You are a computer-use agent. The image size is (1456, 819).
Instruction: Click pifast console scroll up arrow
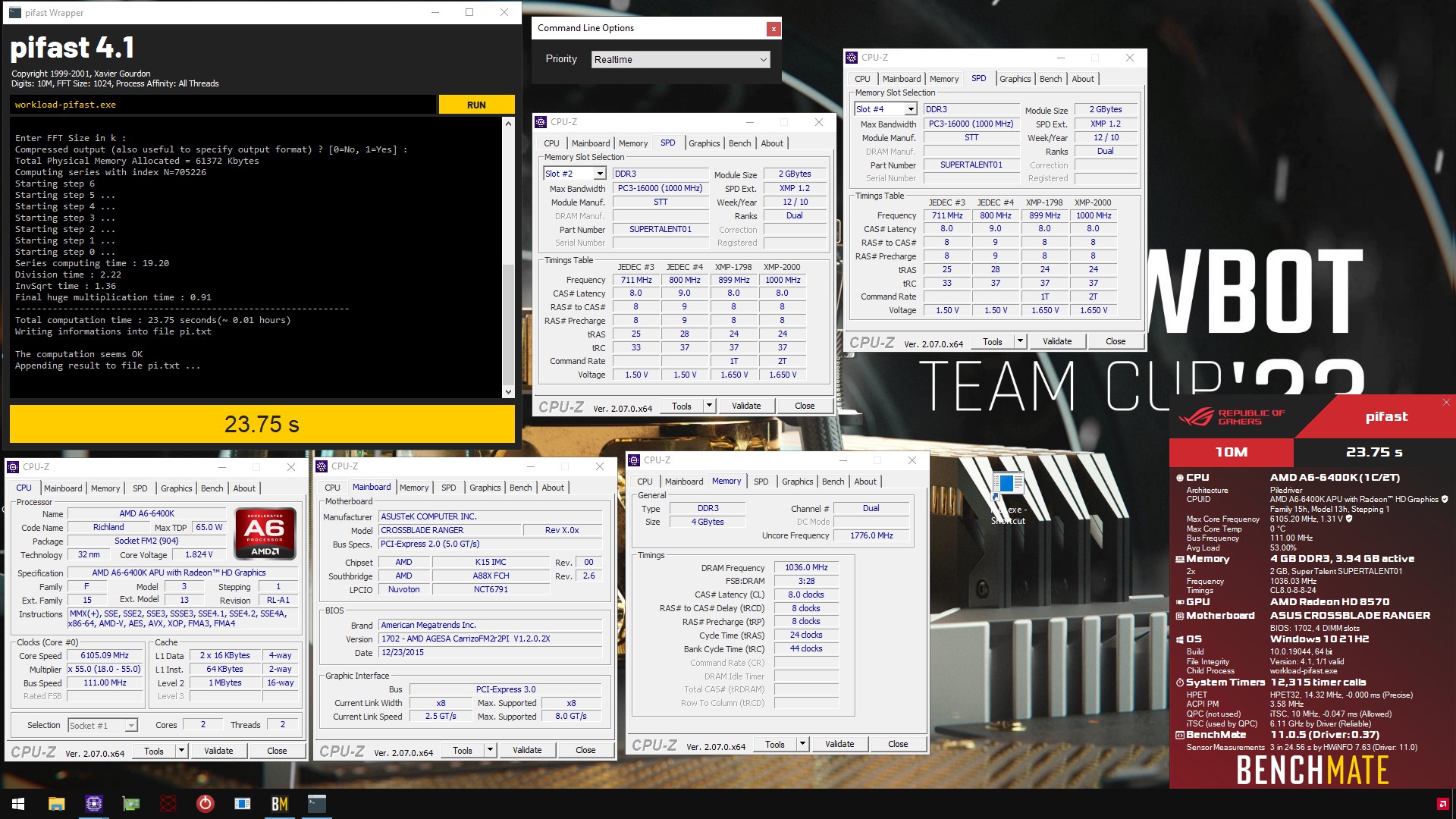508,123
